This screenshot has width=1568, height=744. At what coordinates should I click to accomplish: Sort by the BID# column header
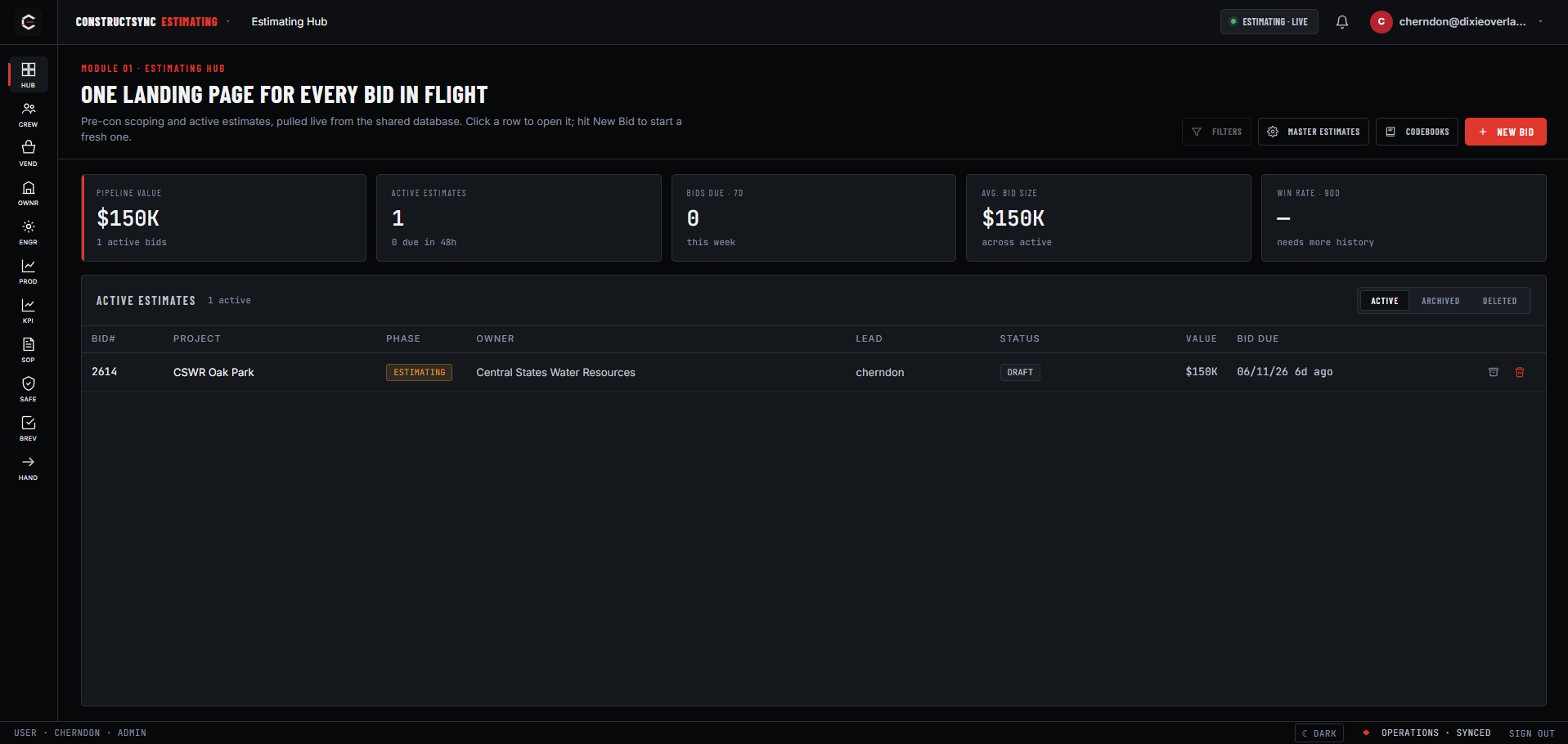(103, 338)
